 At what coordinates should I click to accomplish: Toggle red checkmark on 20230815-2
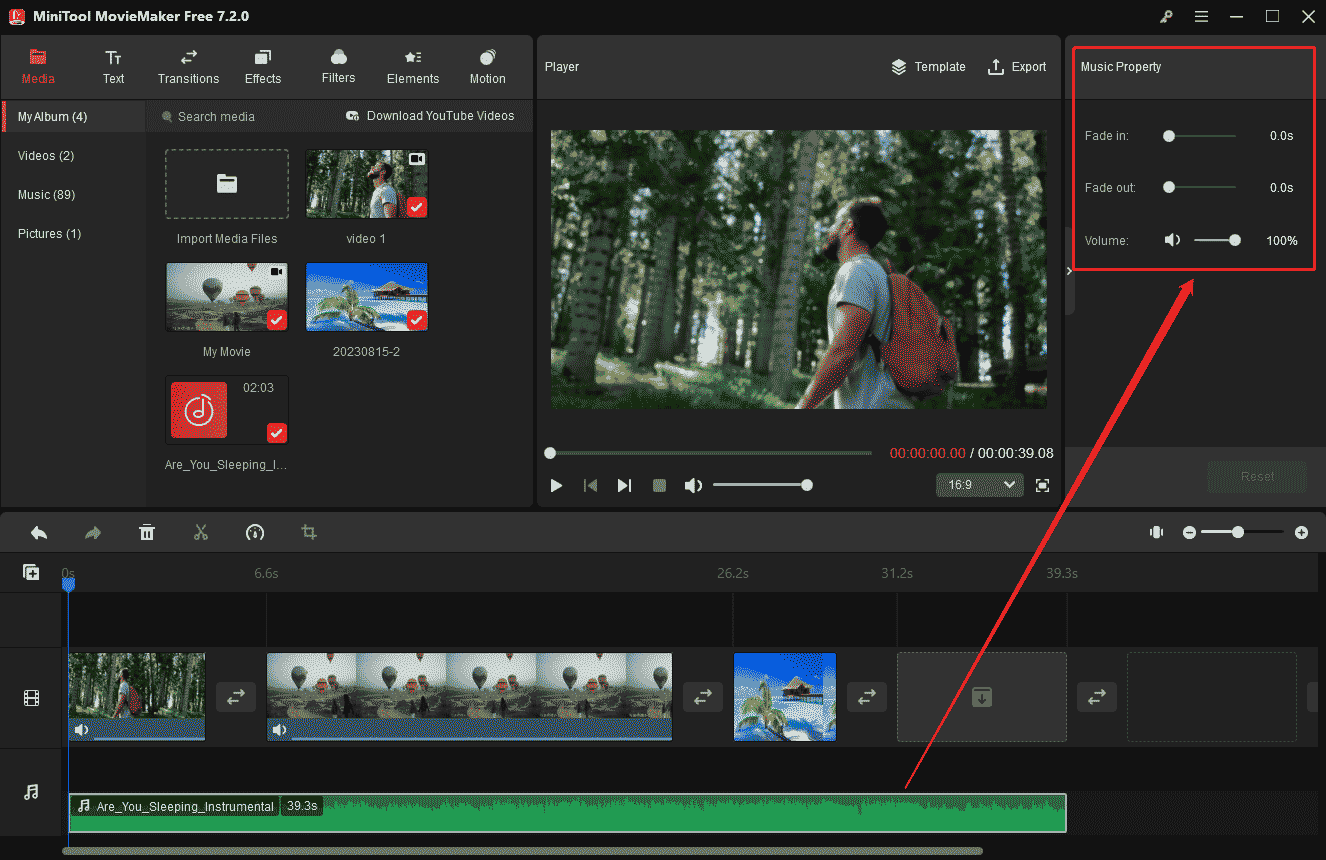pyautogui.click(x=417, y=320)
